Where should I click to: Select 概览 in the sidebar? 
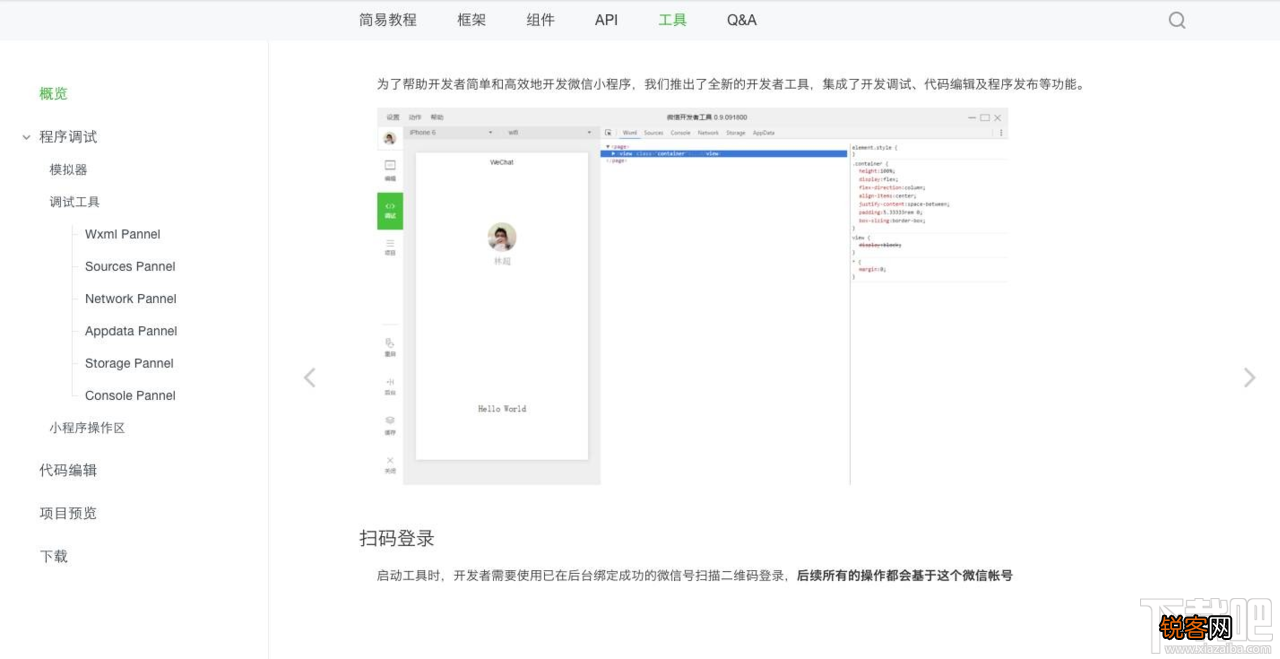54,94
